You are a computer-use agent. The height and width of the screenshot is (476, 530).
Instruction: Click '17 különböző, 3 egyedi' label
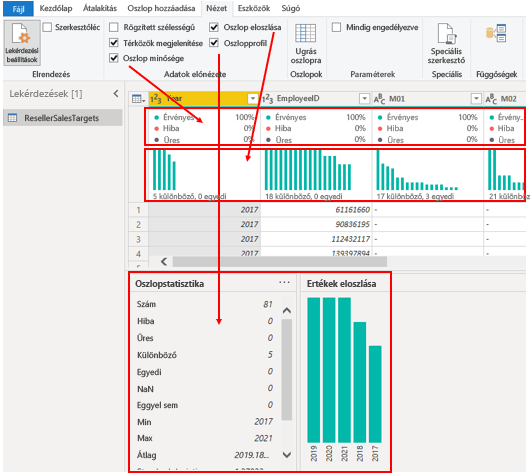pyautogui.click(x=415, y=196)
